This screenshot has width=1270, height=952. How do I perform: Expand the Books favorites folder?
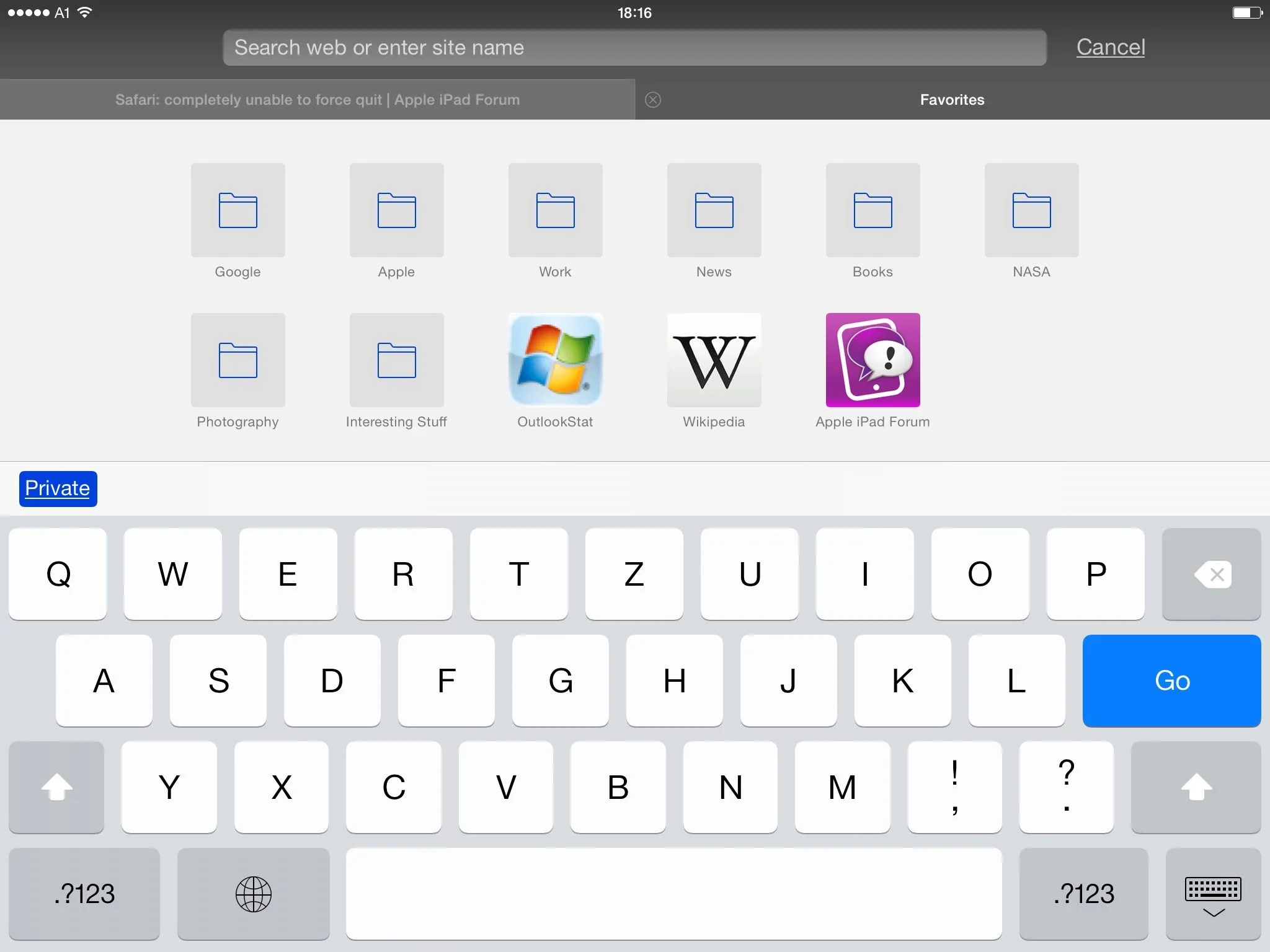(873, 210)
